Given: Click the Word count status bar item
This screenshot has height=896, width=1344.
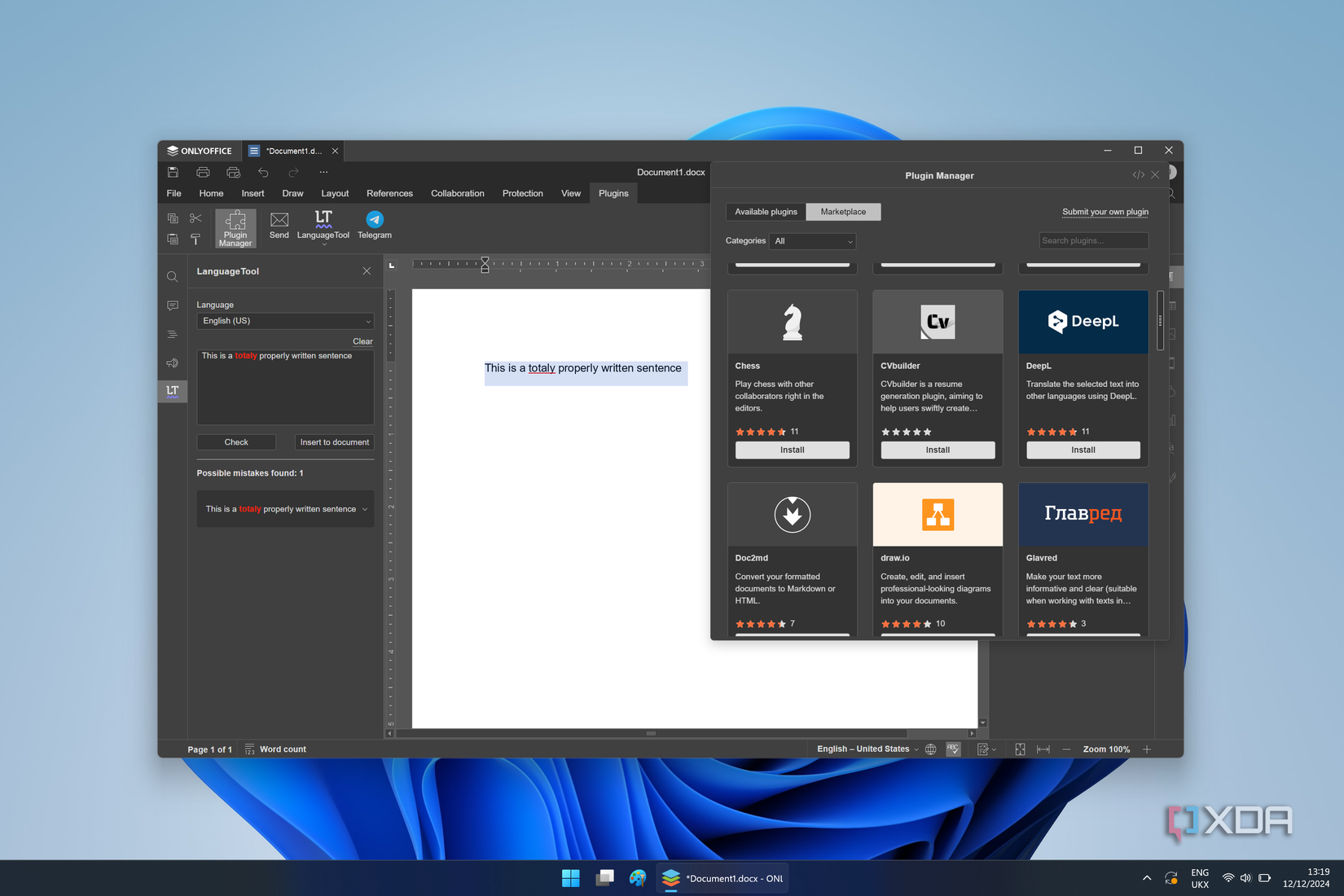Looking at the screenshot, I should tap(275, 749).
